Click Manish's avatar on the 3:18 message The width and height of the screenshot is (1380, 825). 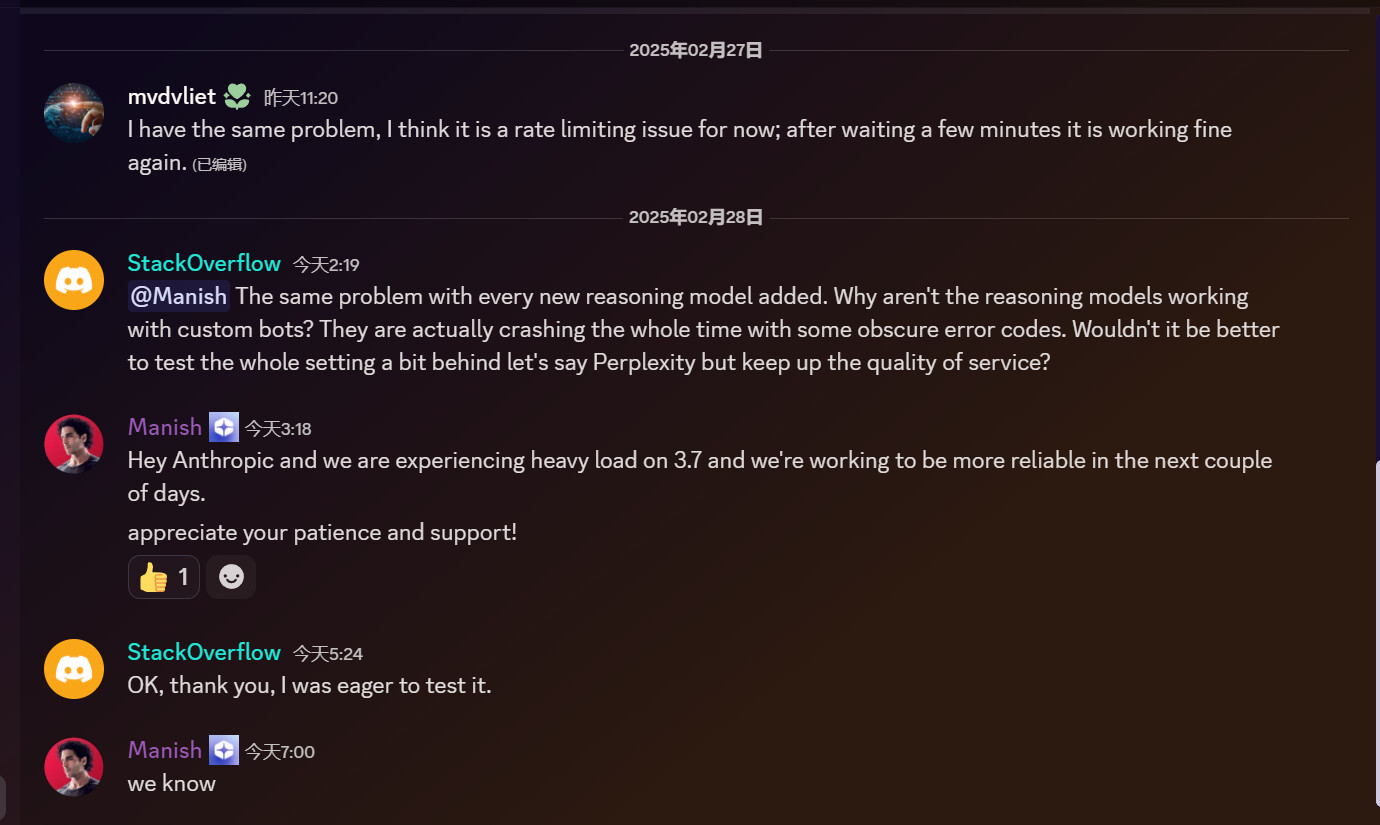tap(74, 444)
